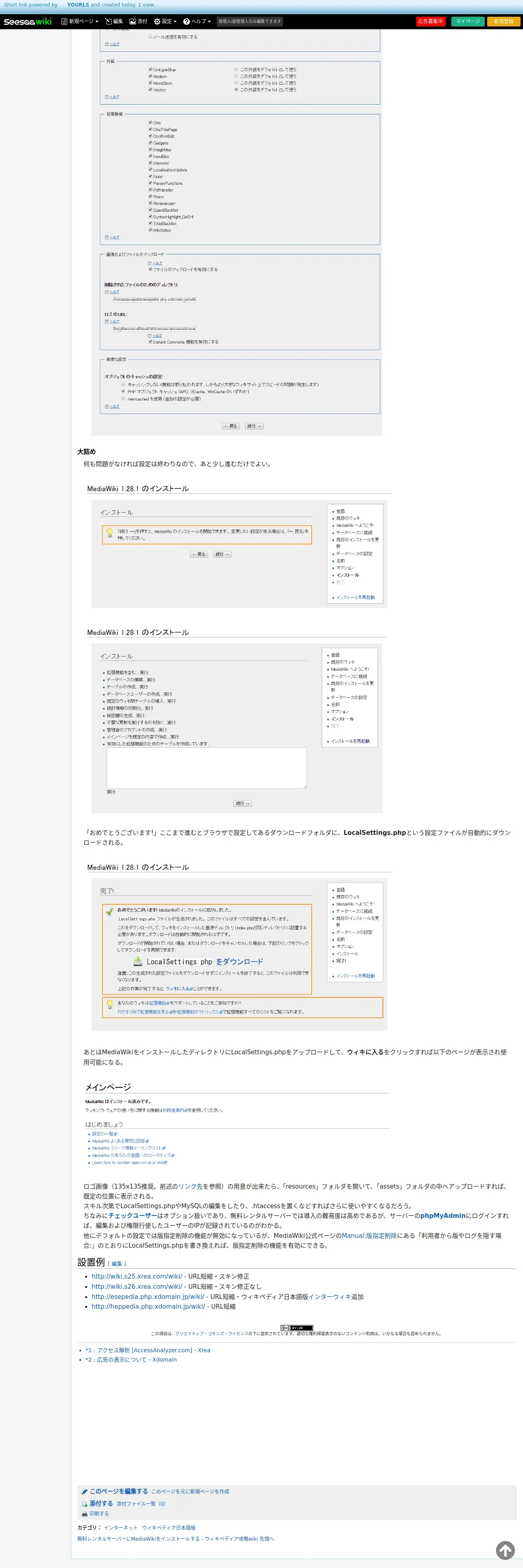This screenshot has width=523, height=1568.
Task: Open http://heppedia.php.xdomain.jp/wiki/ link
Action: pos(148,1306)
